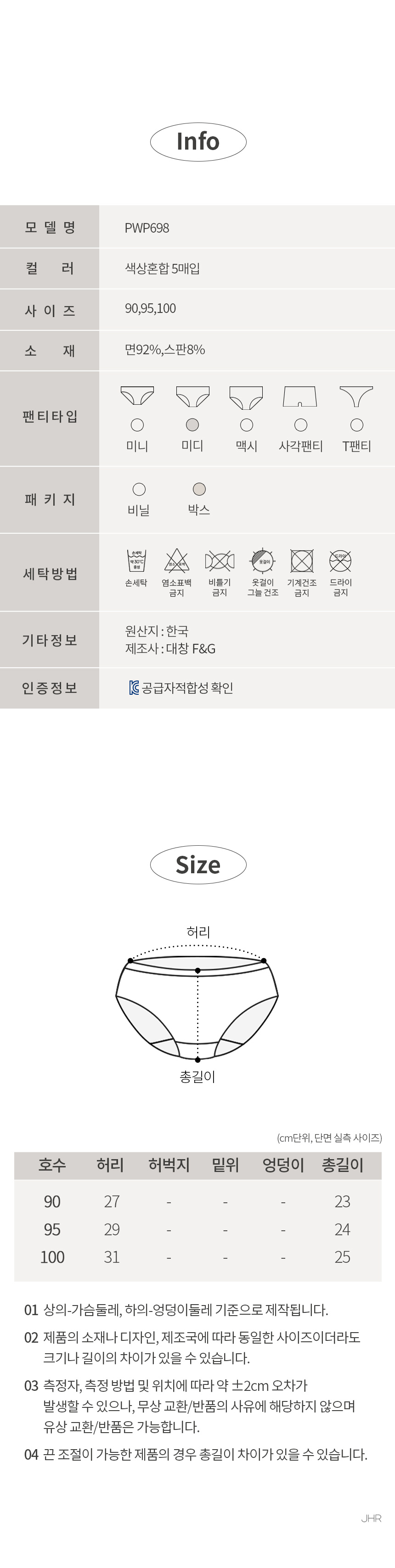This screenshot has height=1568, width=395.
Task: Click the 미니 panty style icon
Action: [x=137, y=396]
